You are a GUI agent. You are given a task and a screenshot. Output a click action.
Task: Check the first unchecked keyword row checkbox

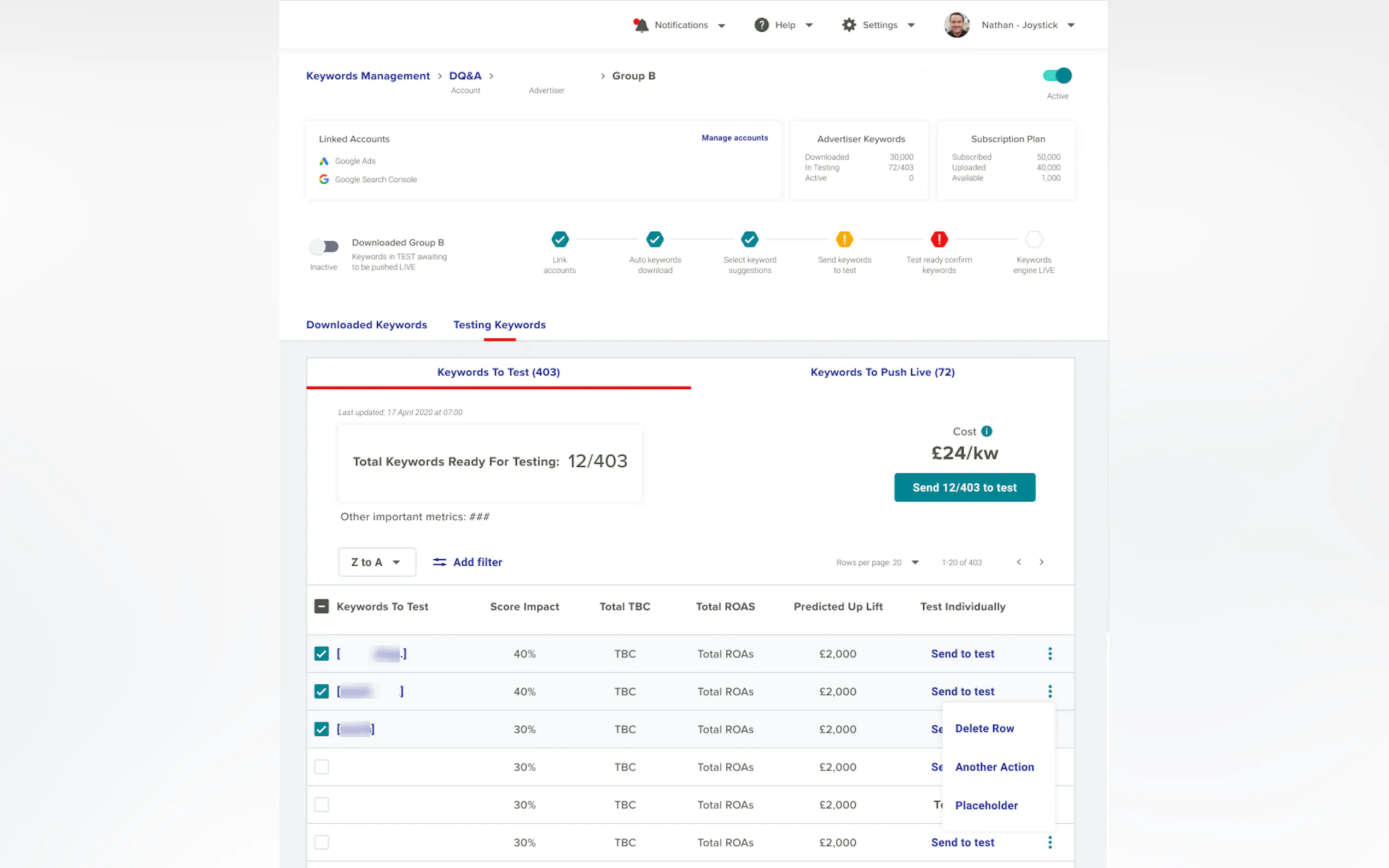point(322,767)
